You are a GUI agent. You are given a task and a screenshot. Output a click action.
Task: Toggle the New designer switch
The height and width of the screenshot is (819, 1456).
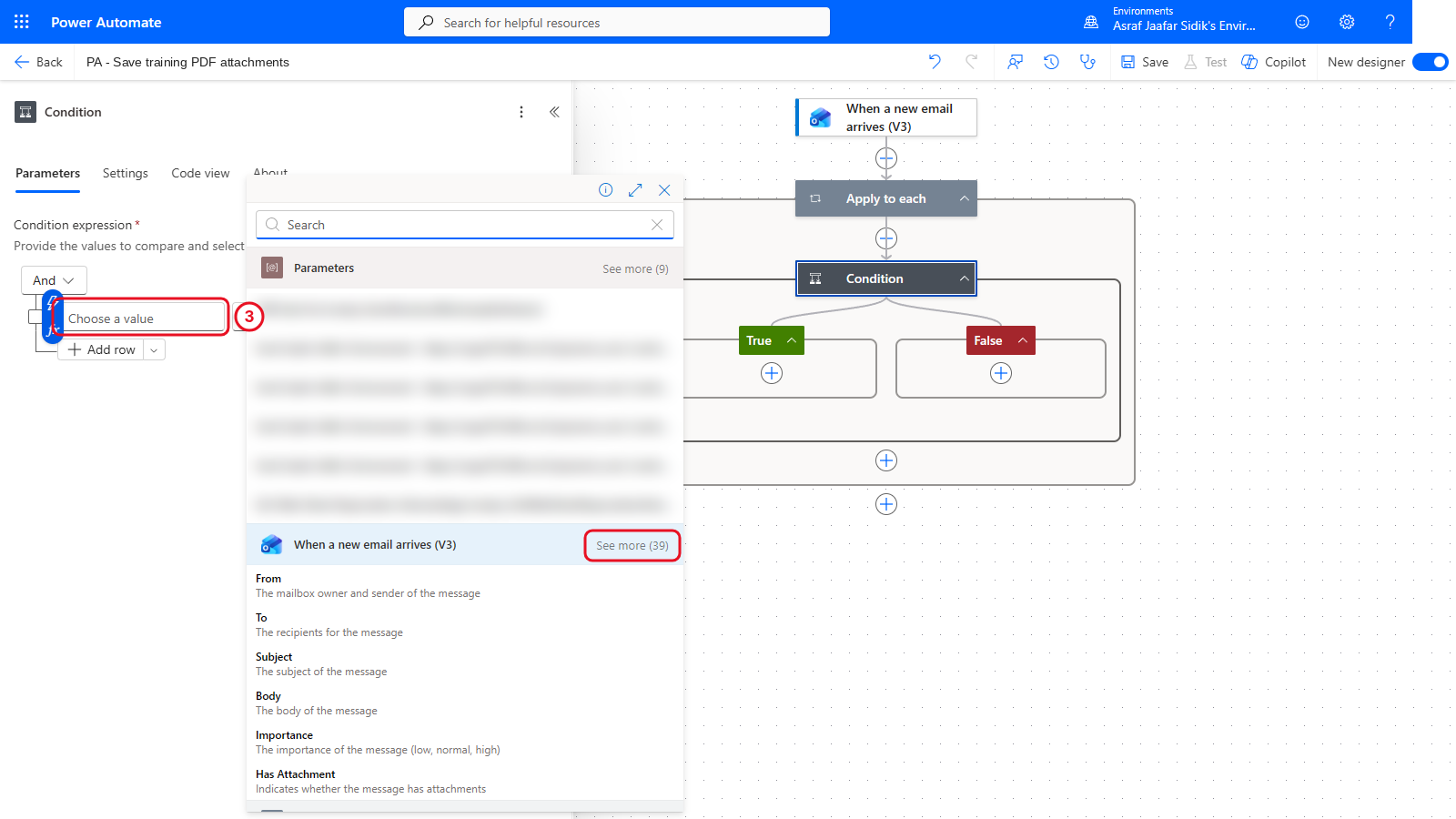pyautogui.click(x=1431, y=62)
